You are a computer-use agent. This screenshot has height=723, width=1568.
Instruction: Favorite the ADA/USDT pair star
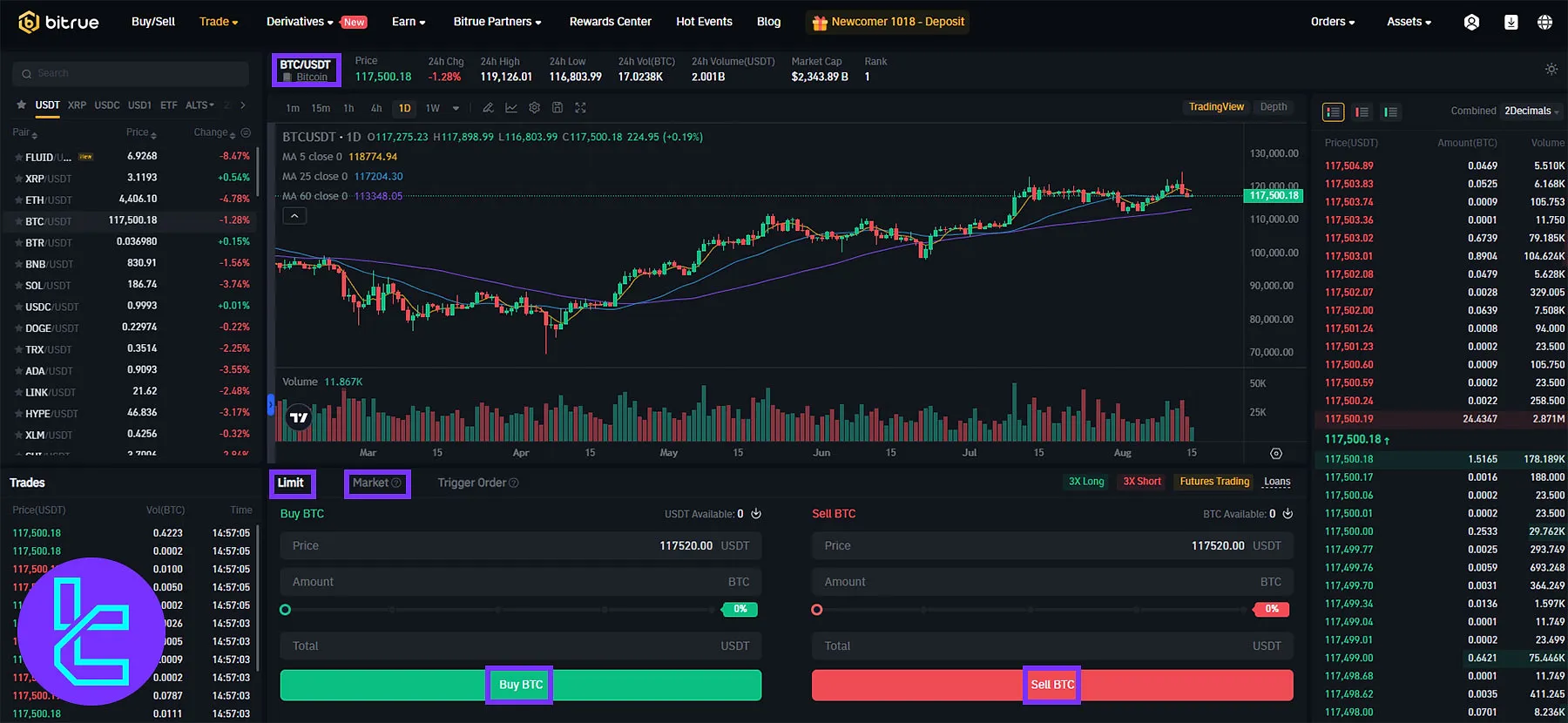pyautogui.click(x=18, y=371)
